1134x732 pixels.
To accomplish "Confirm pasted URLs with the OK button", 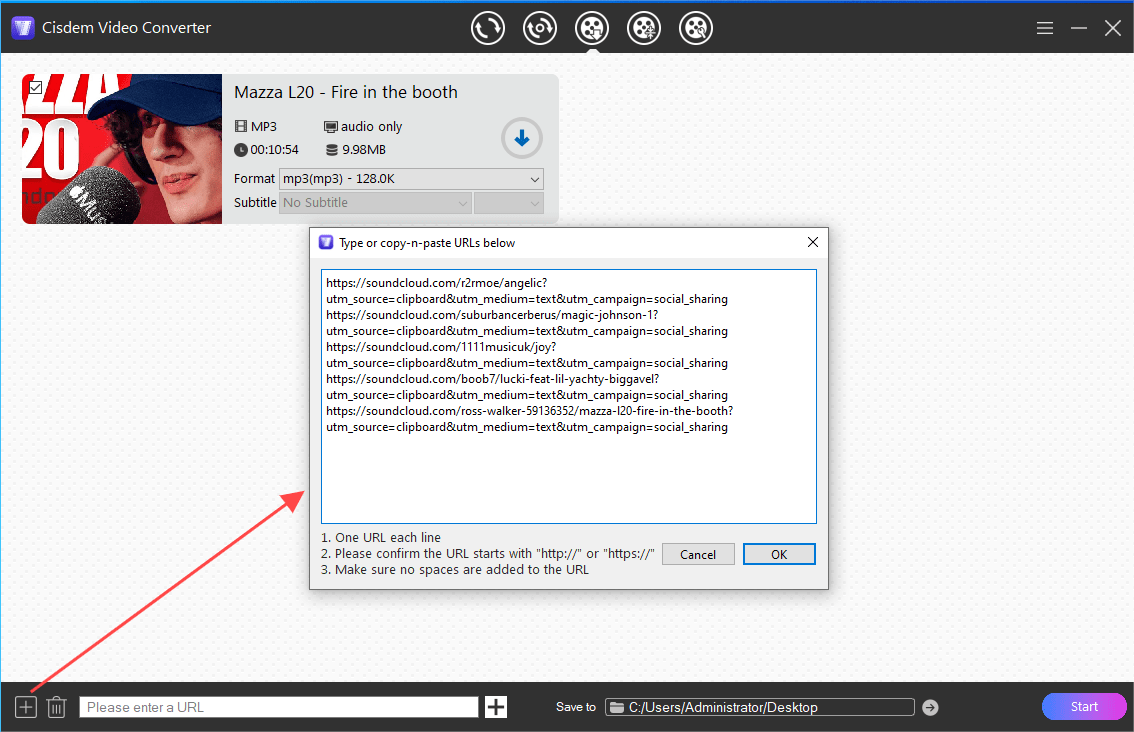I will click(x=779, y=553).
